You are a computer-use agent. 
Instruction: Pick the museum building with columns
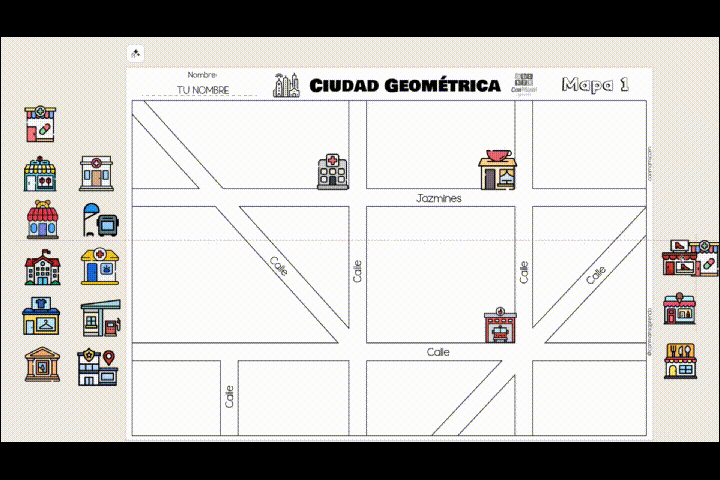click(42, 364)
